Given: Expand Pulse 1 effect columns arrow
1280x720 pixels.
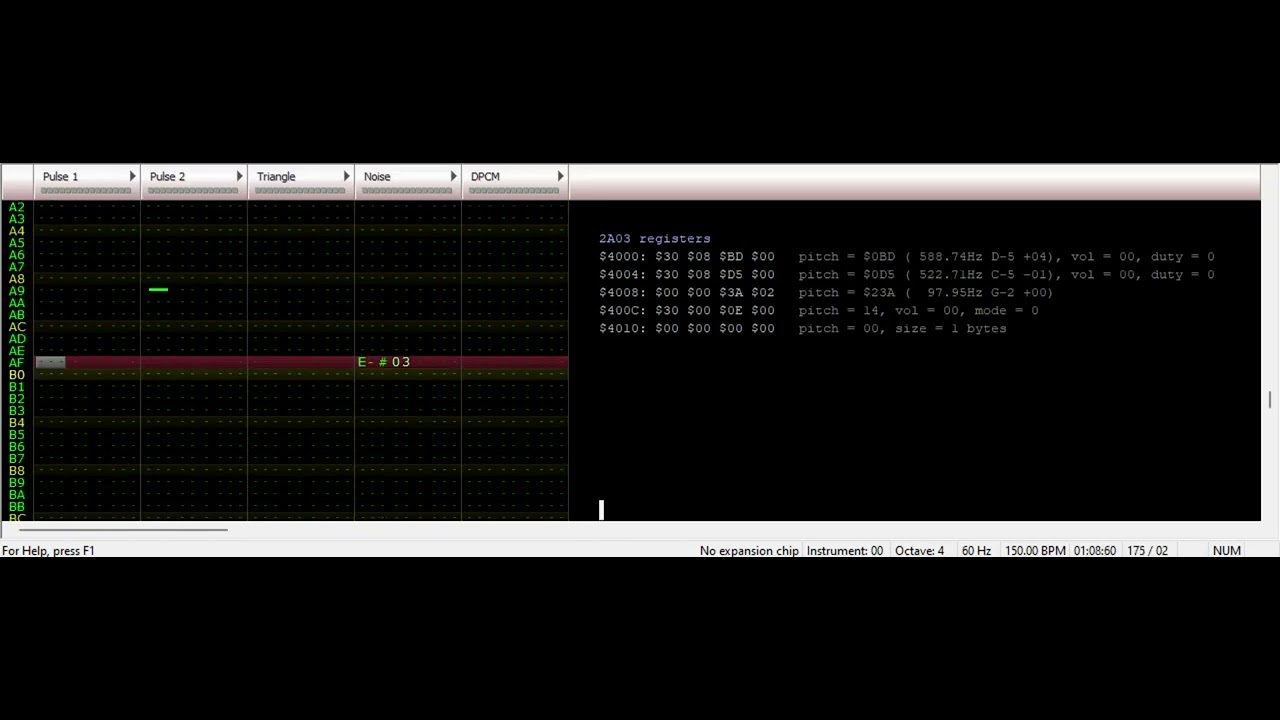Looking at the screenshot, I should click(x=132, y=176).
